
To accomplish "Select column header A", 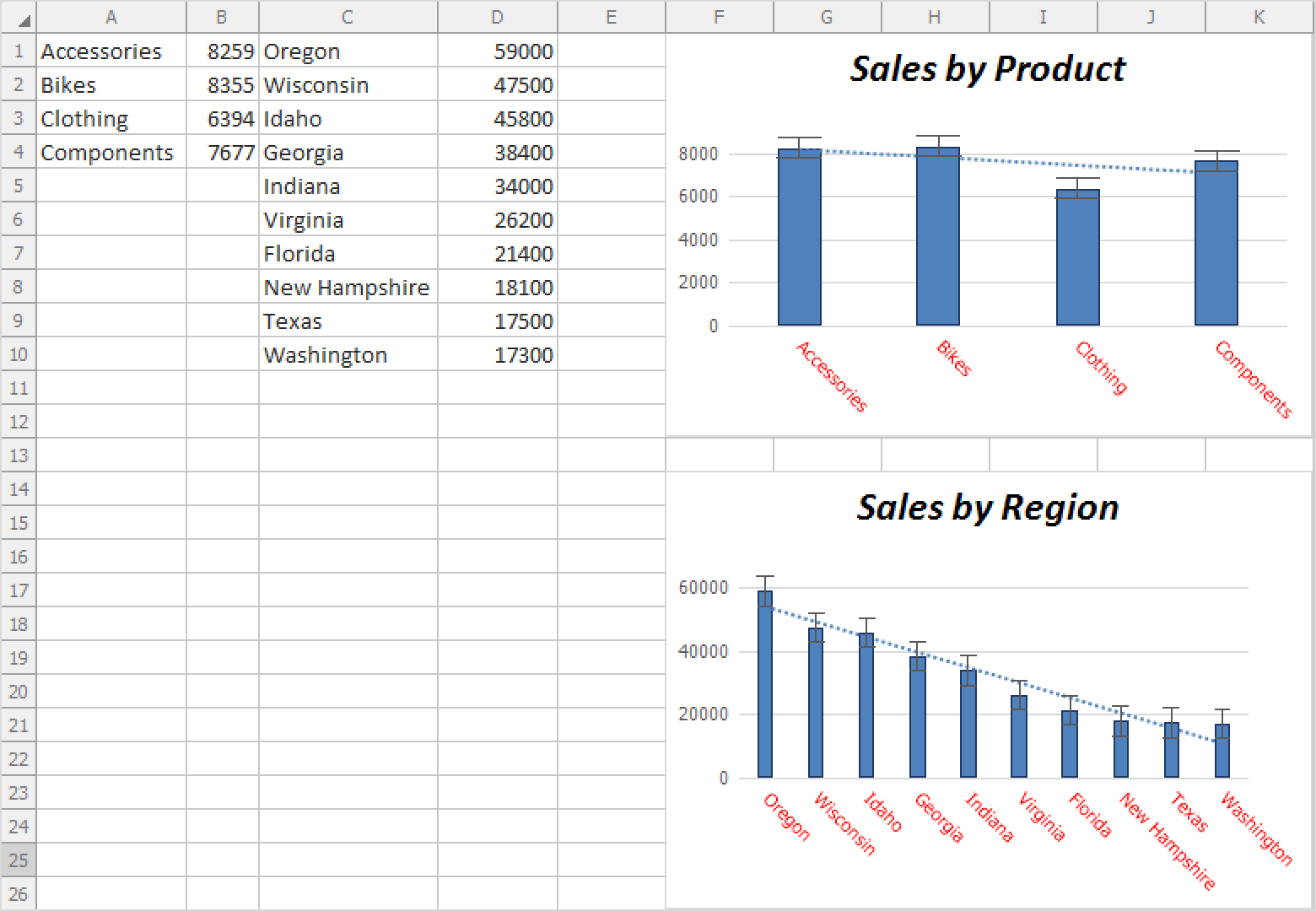I will pyautogui.click(x=111, y=17).
